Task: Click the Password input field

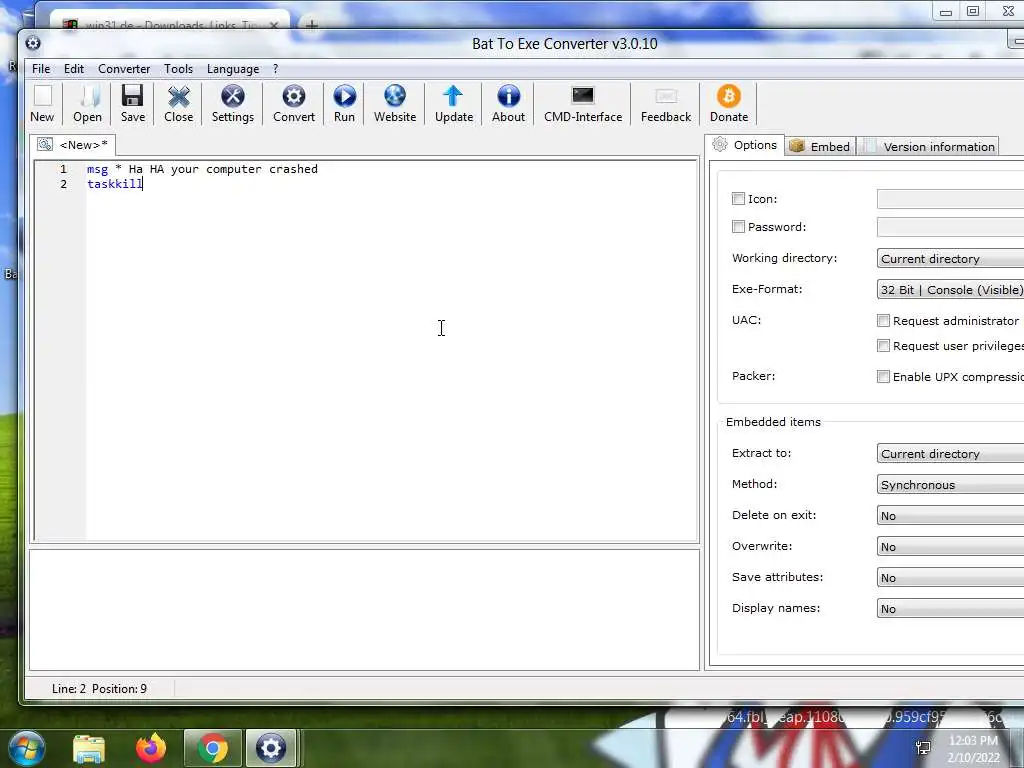Action: point(950,227)
